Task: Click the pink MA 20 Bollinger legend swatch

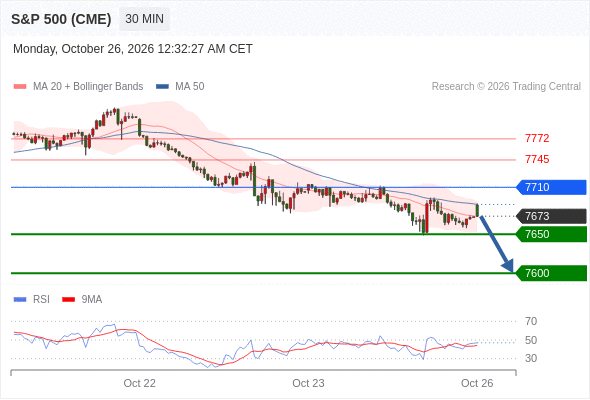Action: (x=20, y=87)
